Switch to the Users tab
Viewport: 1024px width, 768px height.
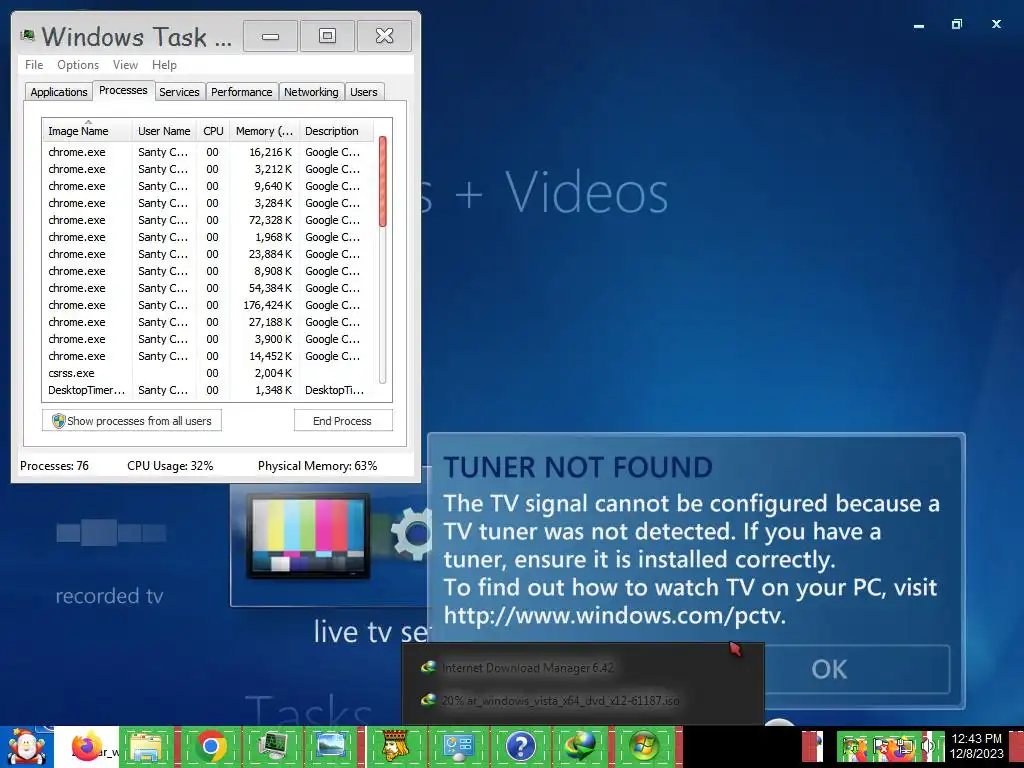(363, 92)
